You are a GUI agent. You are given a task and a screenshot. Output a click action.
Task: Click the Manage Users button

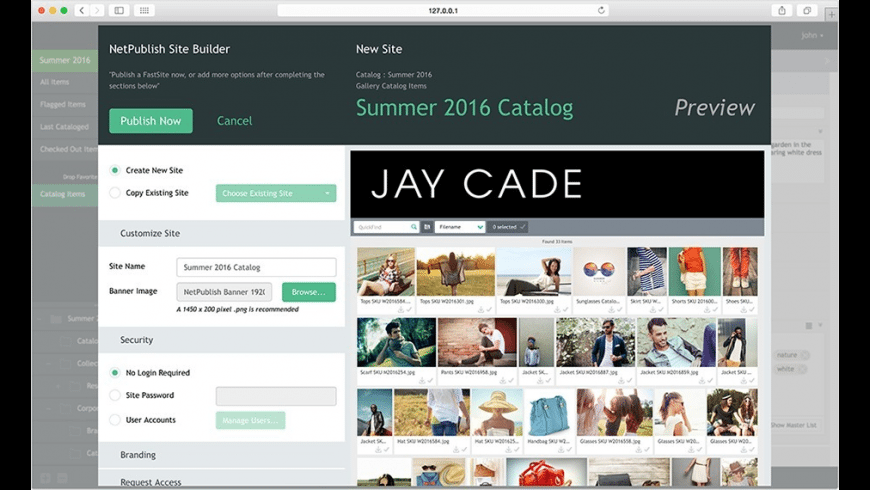pos(250,421)
